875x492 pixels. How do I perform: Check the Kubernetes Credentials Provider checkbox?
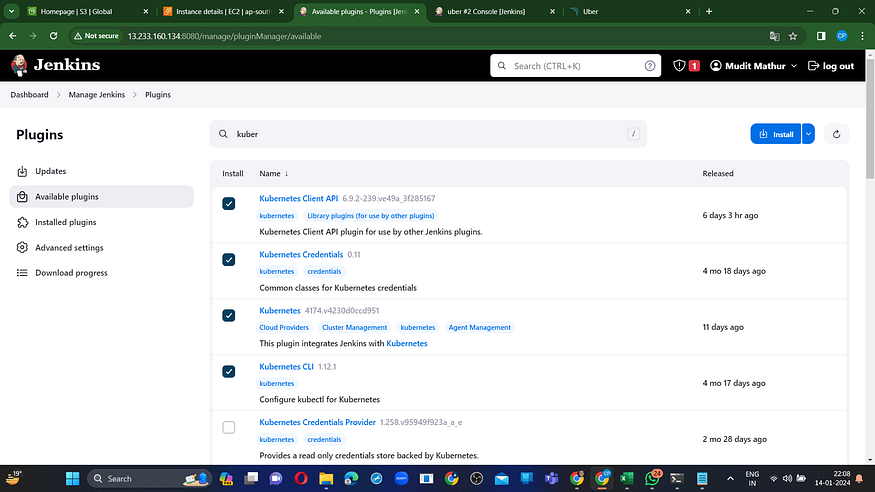pyautogui.click(x=229, y=427)
